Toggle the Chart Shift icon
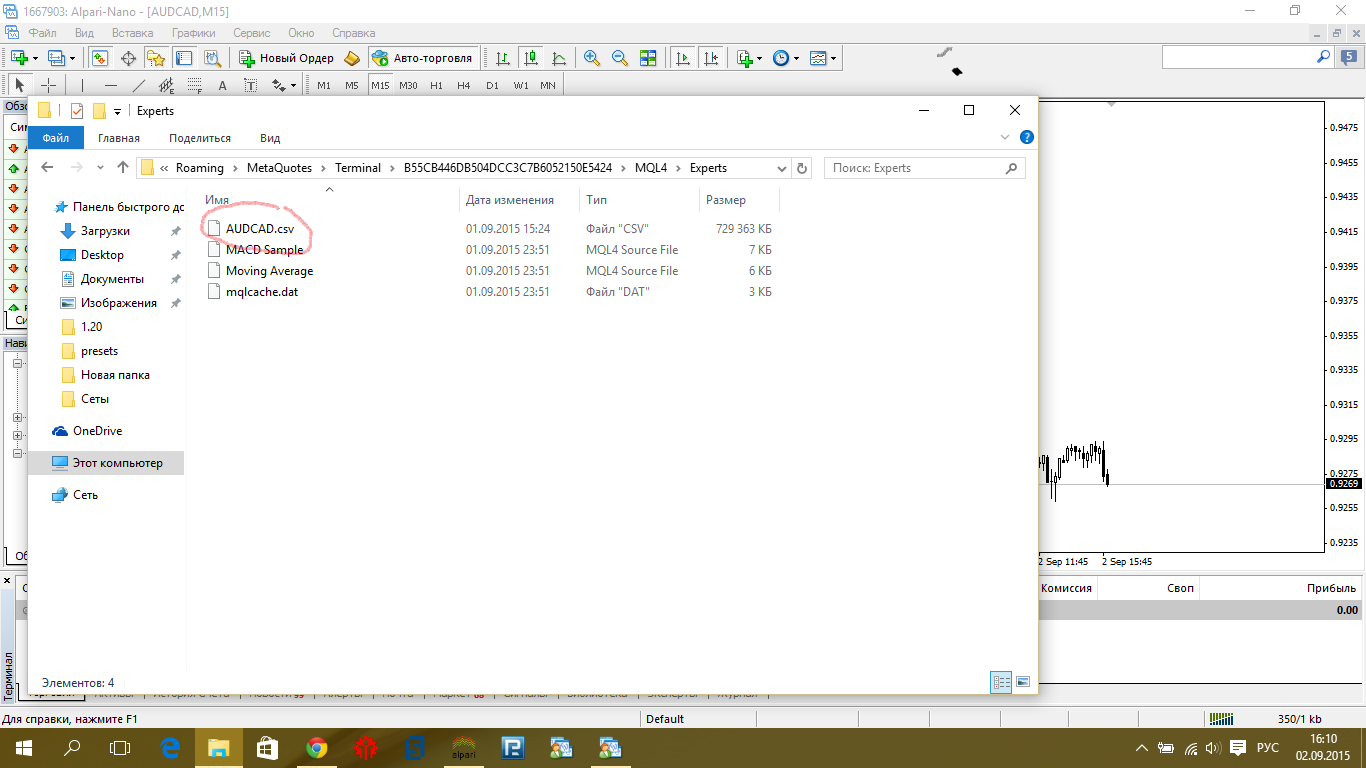Viewport: 1366px width, 768px height. [x=711, y=58]
